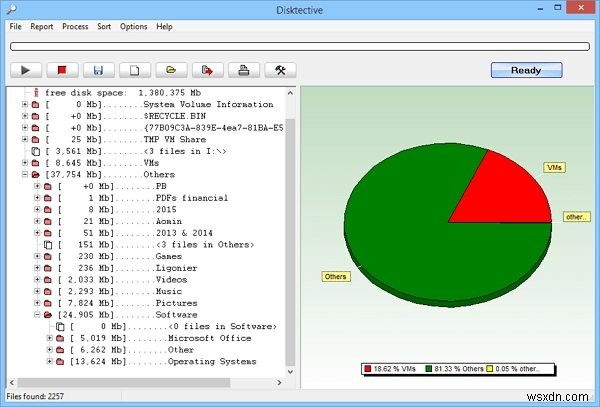Print the report using the printer icon
Screen dimensions: 600x407
[x=244, y=70]
